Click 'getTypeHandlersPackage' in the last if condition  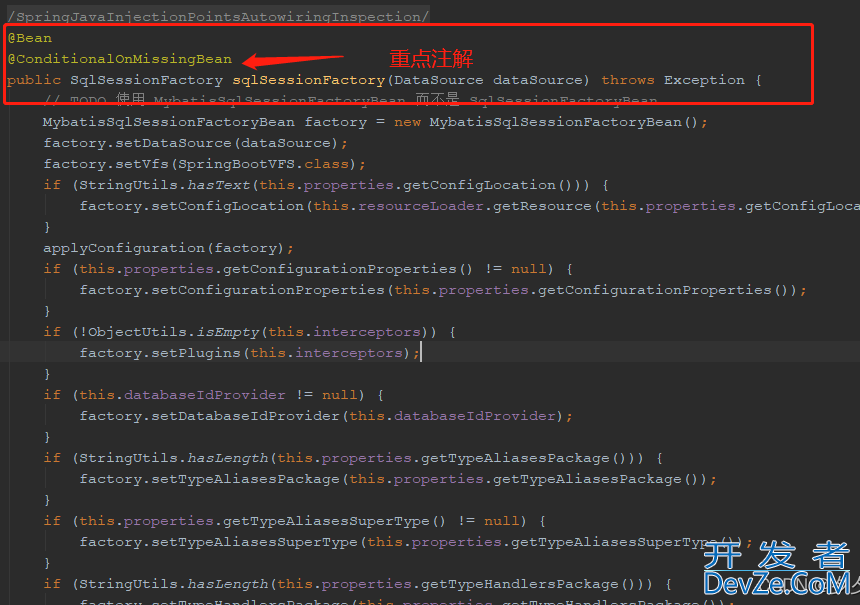pos(520,585)
